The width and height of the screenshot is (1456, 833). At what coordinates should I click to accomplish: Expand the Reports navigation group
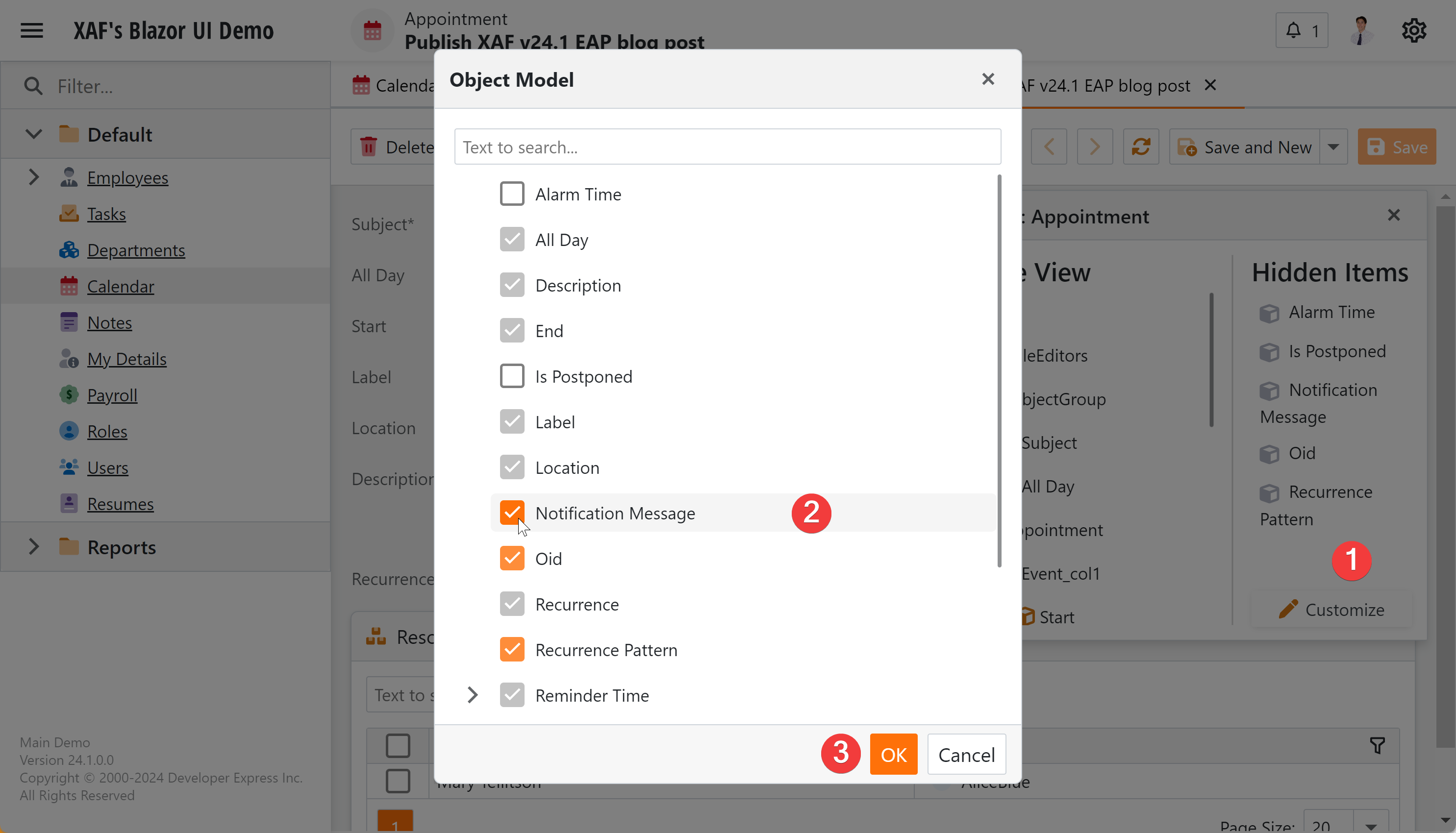[33, 547]
